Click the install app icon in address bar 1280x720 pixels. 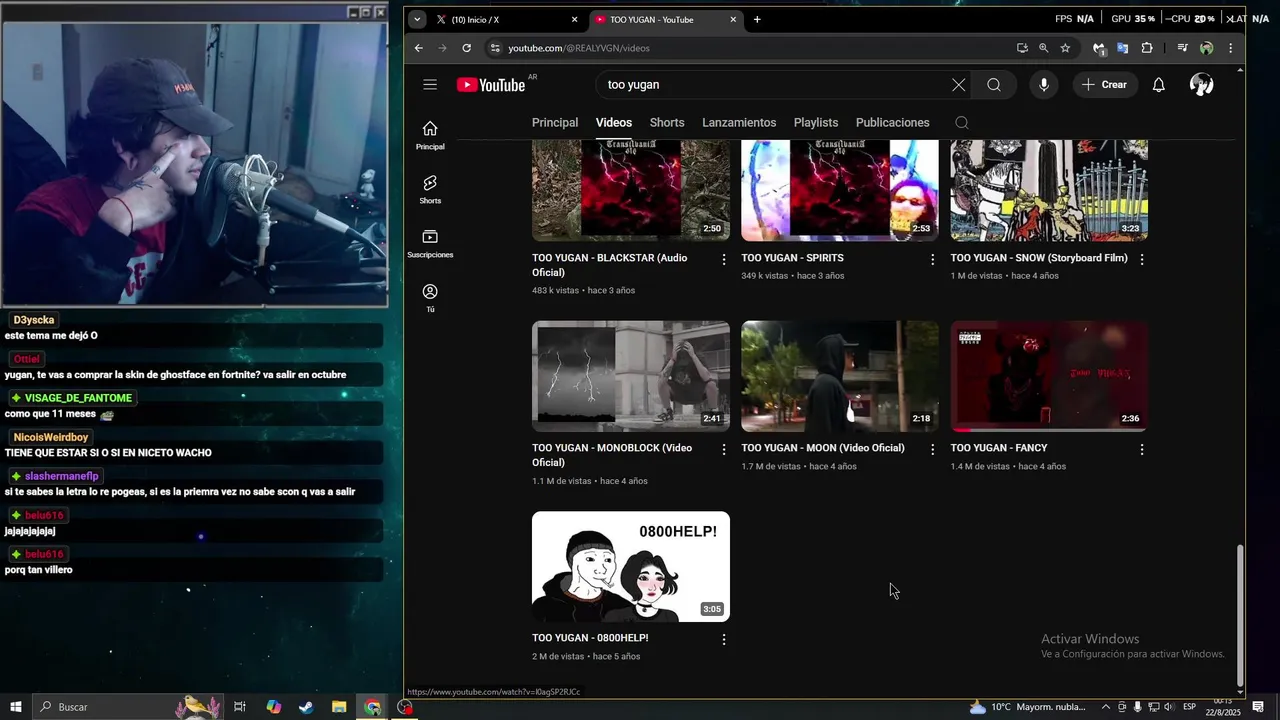click(x=1022, y=48)
